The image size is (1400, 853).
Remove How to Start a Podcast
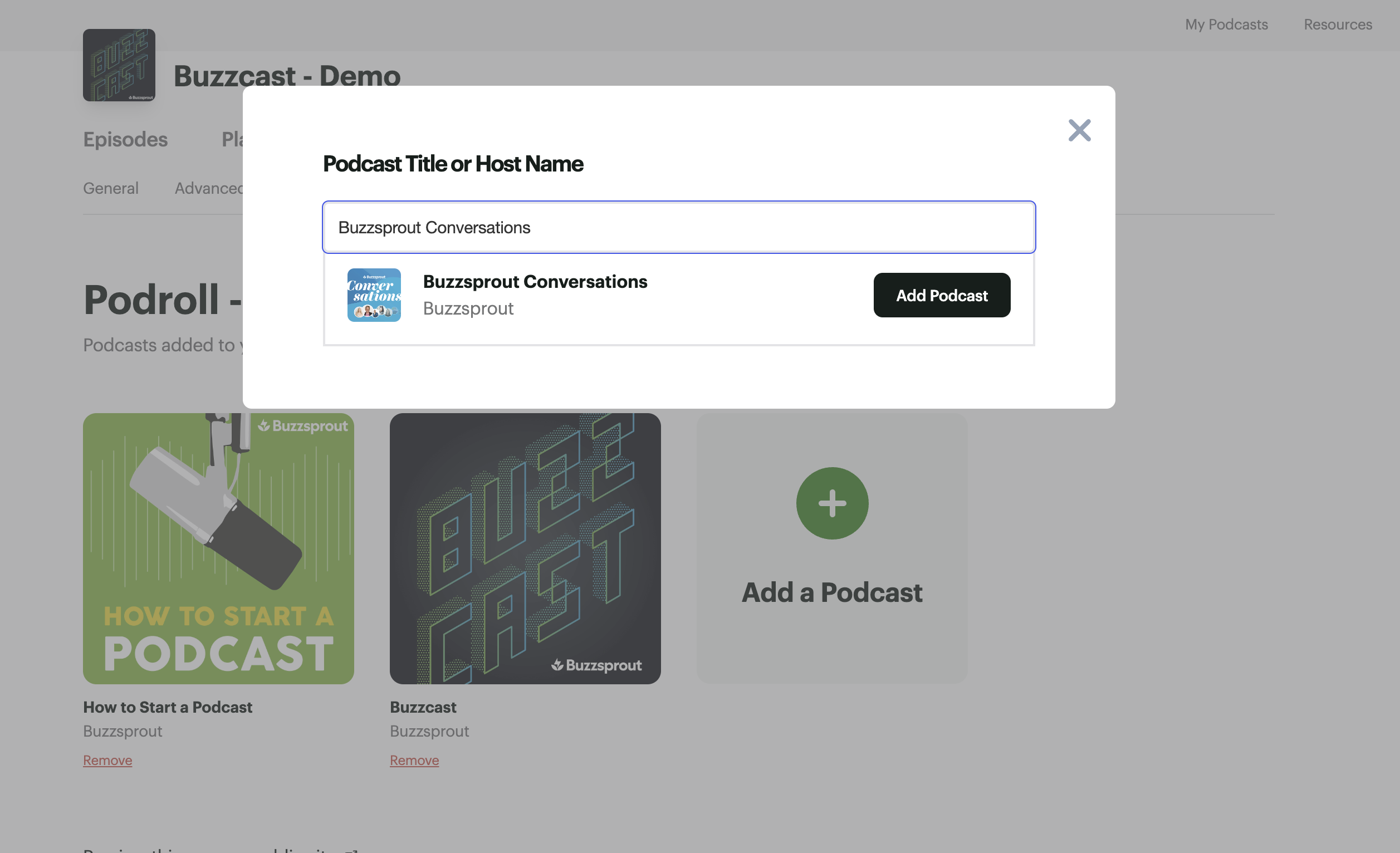click(107, 760)
